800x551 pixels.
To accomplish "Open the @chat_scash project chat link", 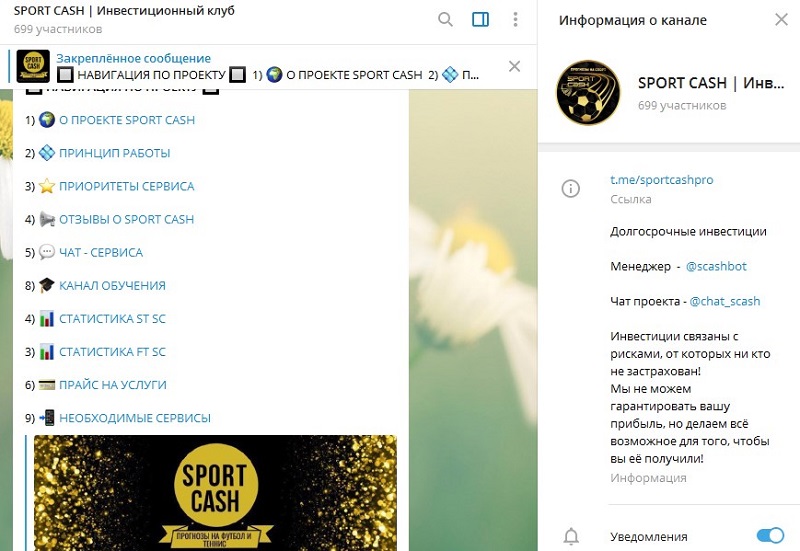I will (x=724, y=301).
